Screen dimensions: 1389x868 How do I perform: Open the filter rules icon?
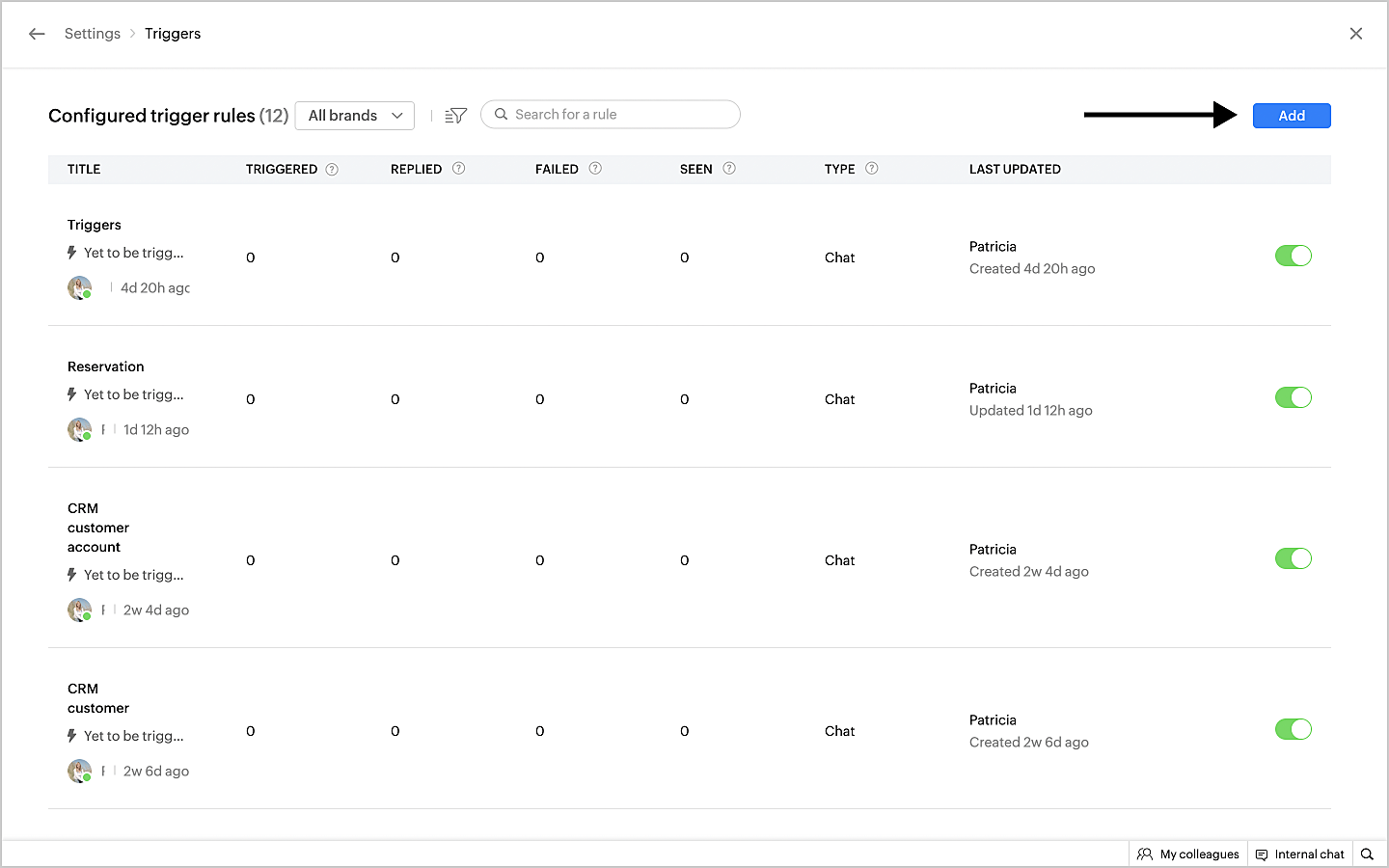point(455,116)
